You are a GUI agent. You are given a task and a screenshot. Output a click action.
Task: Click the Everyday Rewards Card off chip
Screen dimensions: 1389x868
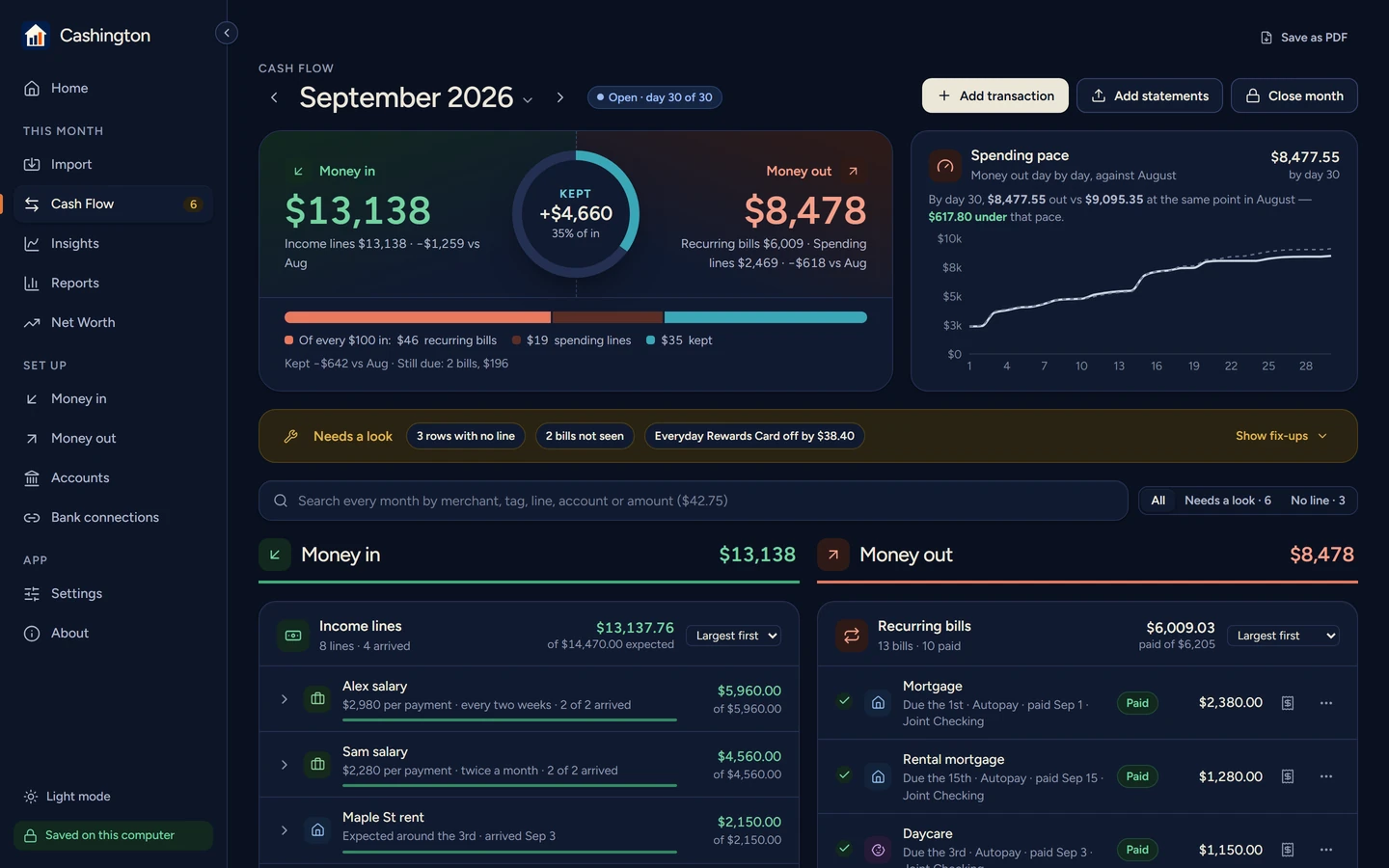pyautogui.click(x=754, y=436)
